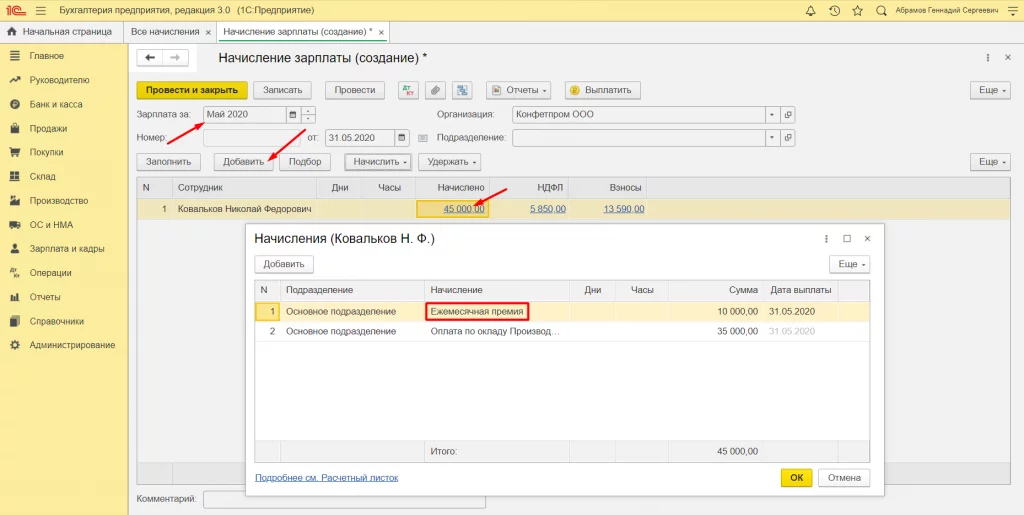
Task: Expand the Удержать dropdown button
Action: coord(449,161)
